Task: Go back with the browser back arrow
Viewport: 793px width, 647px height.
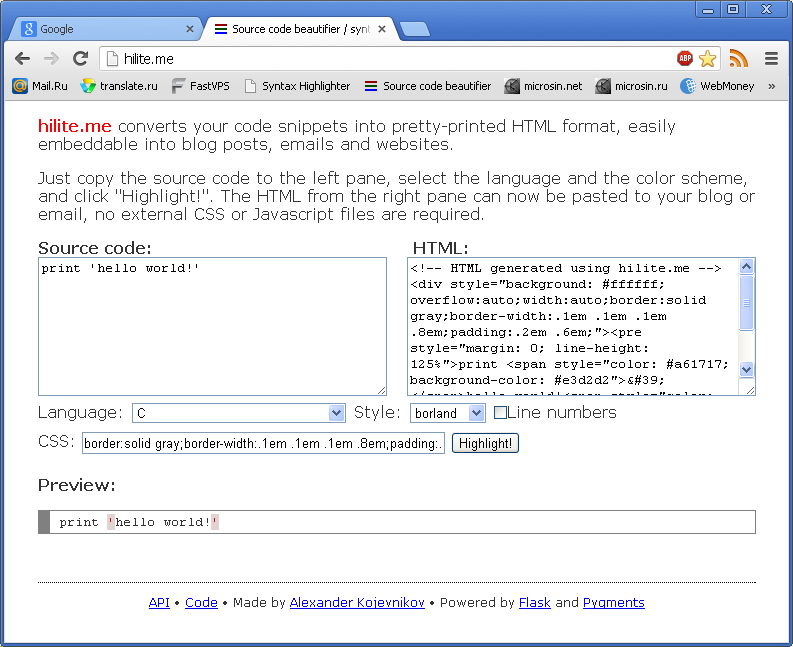Action: pyautogui.click(x=22, y=59)
